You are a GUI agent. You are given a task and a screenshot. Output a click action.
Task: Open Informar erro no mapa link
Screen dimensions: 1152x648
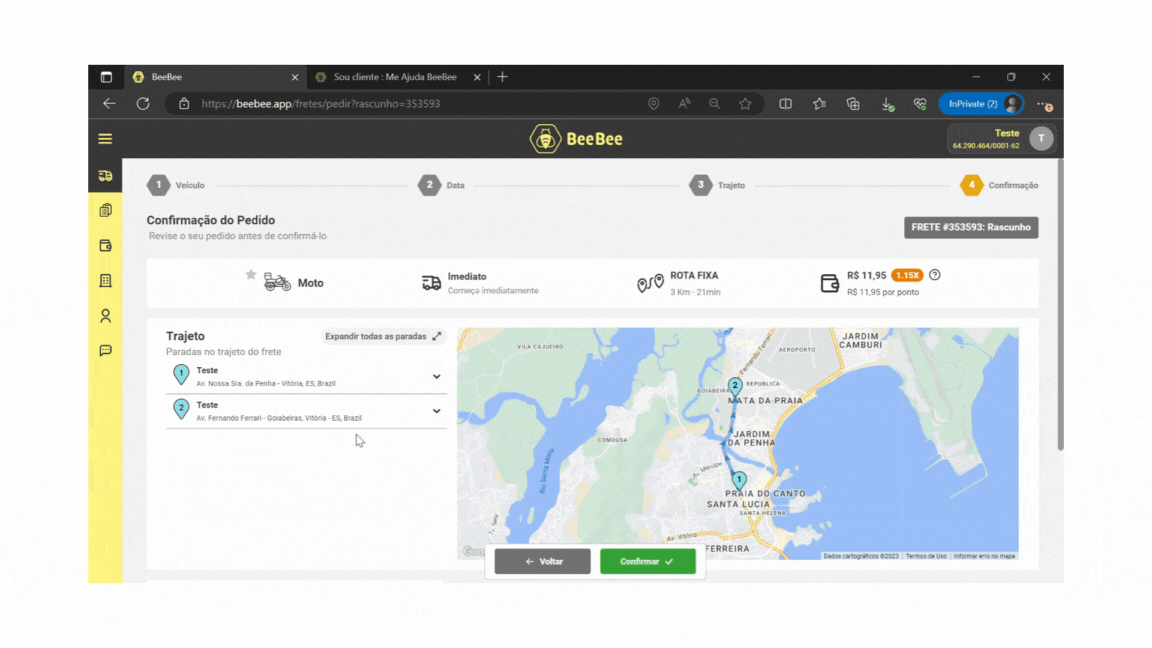pyautogui.click(x=984, y=556)
